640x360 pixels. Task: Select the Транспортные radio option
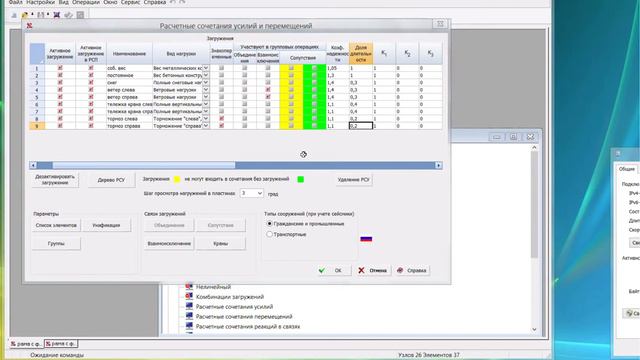[269, 234]
